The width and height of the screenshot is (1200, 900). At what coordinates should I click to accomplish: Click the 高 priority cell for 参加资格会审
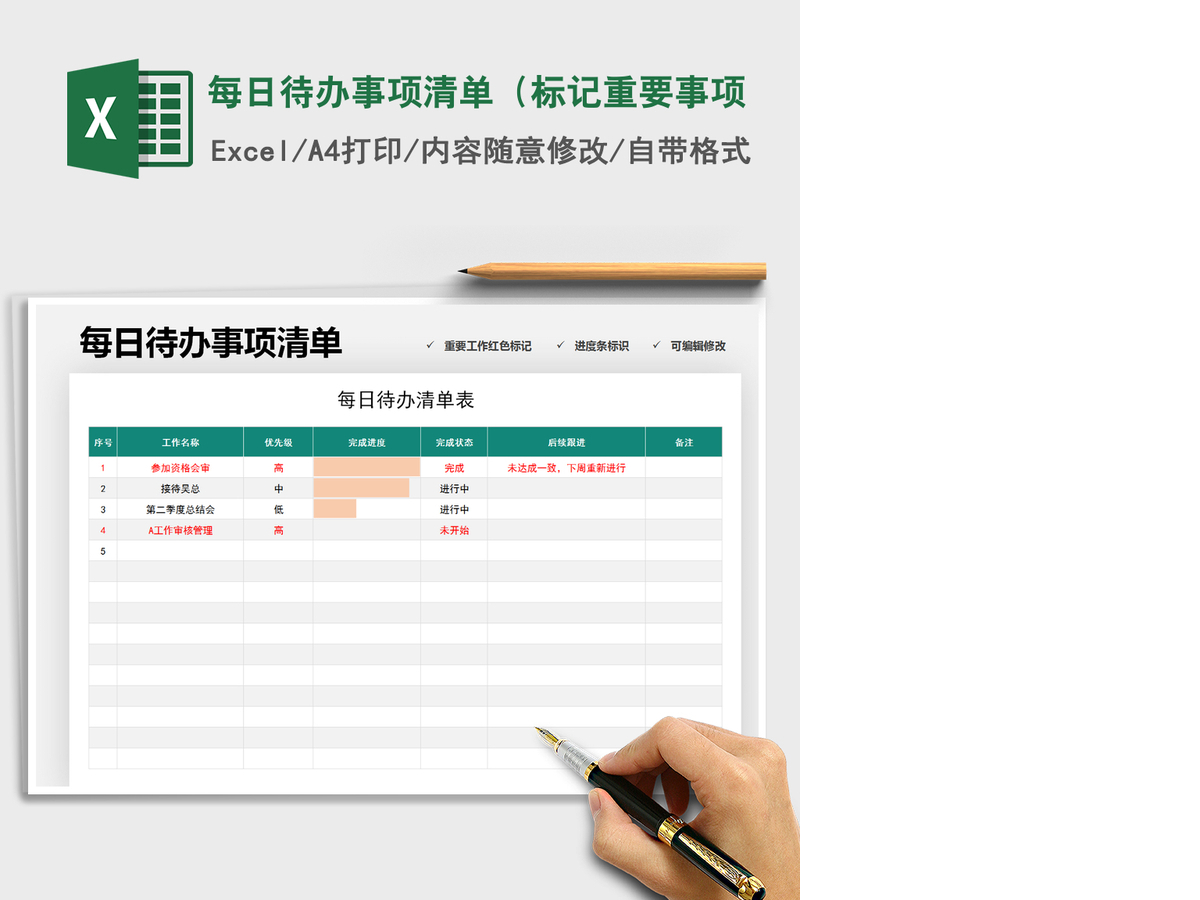click(278, 468)
